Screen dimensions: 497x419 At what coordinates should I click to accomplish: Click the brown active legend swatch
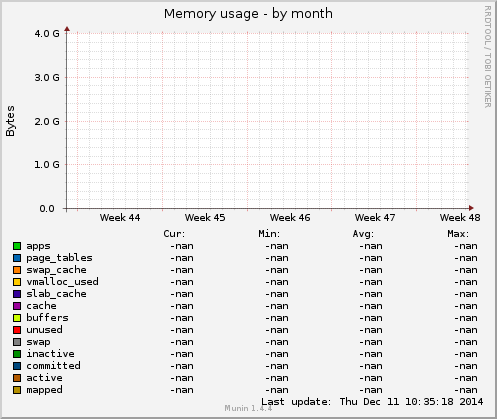pos(17,378)
